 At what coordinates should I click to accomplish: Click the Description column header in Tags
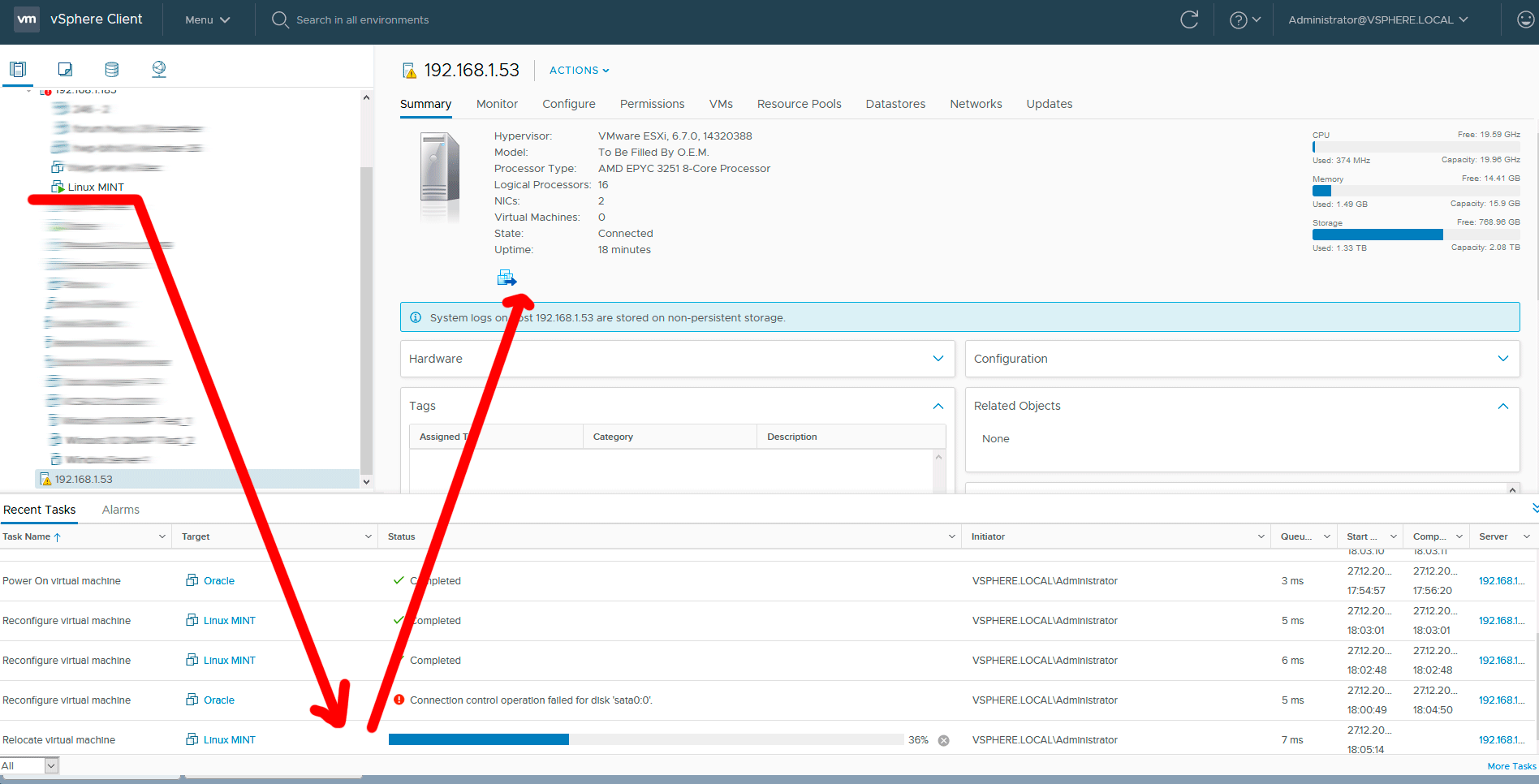[x=792, y=437]
